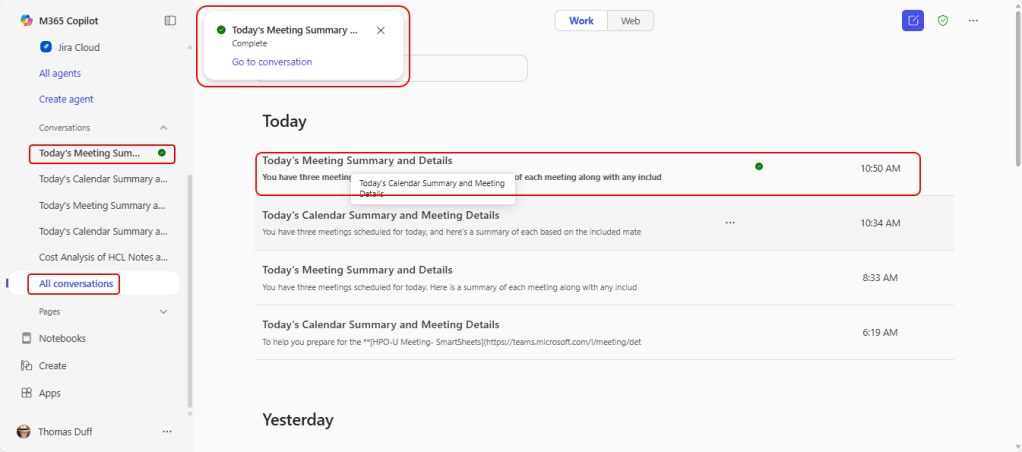The image size is (1022, 452).
Task: Switch to Web mode toggle
Action: [x=630, y=20]
